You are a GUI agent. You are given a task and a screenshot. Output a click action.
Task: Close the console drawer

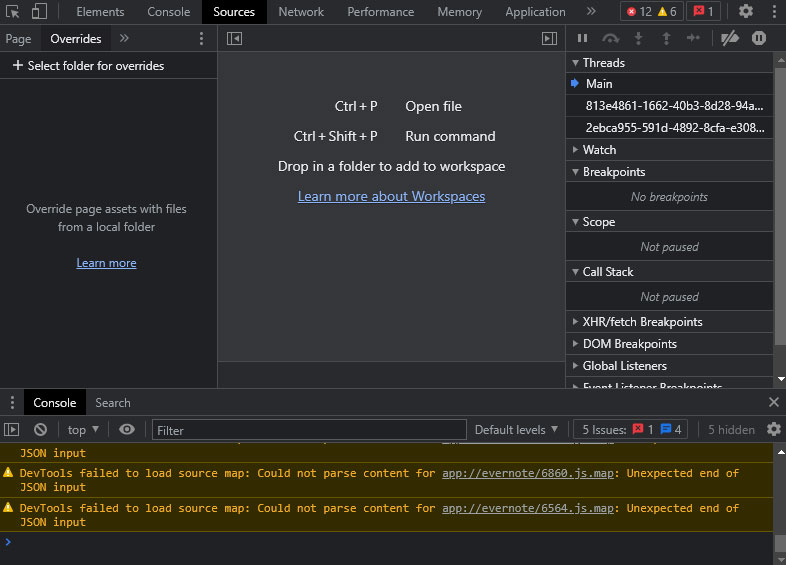[x=774, y=402]
